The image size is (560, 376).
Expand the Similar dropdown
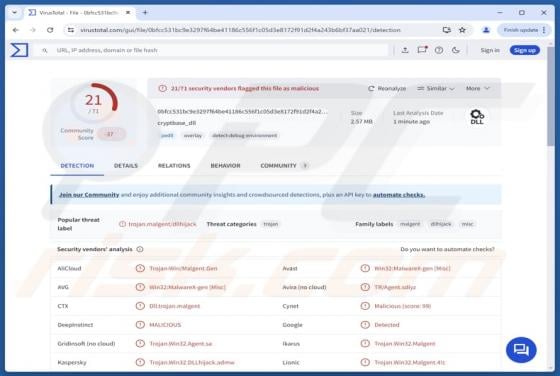436,88
